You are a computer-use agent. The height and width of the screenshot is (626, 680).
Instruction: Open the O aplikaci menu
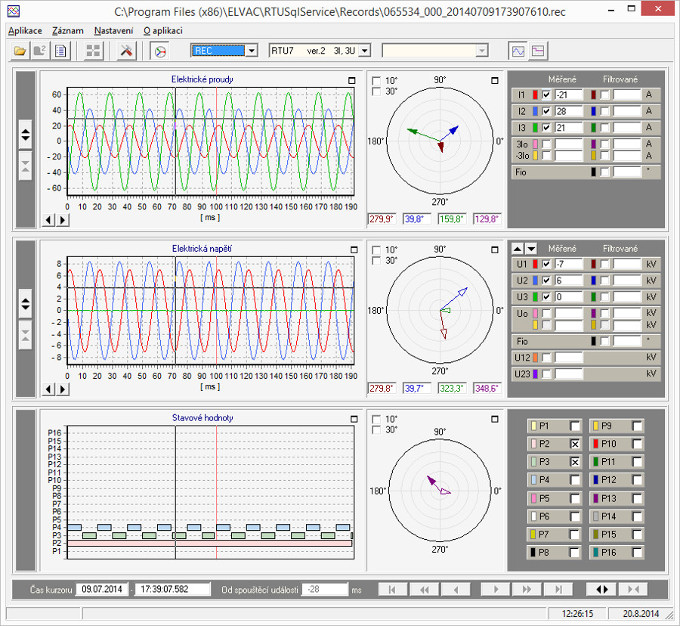tap(163, 31)
